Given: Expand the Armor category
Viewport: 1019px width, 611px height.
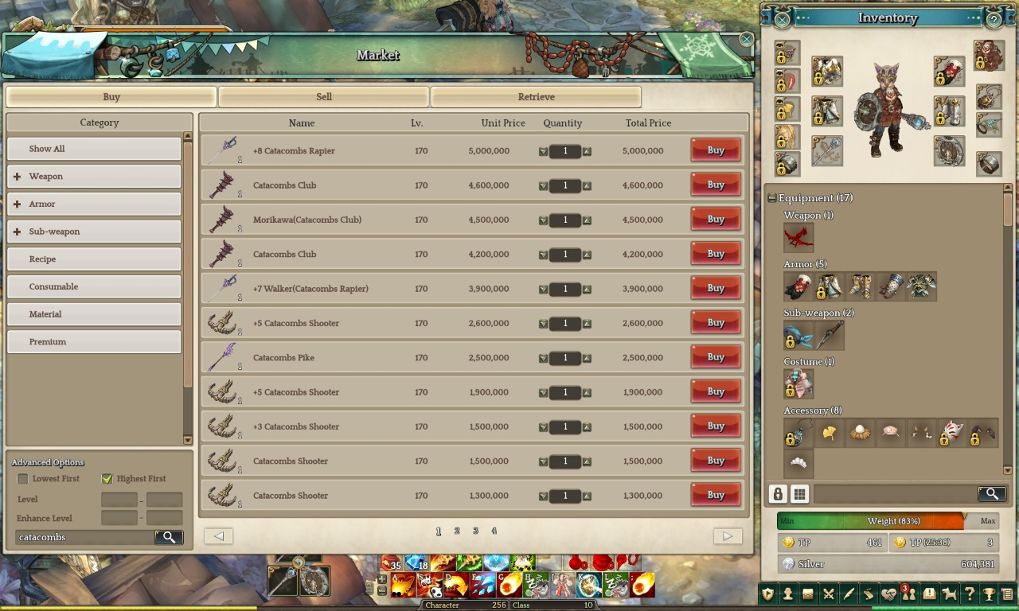Looking at the screenshot, I should [x=17, y=204].
